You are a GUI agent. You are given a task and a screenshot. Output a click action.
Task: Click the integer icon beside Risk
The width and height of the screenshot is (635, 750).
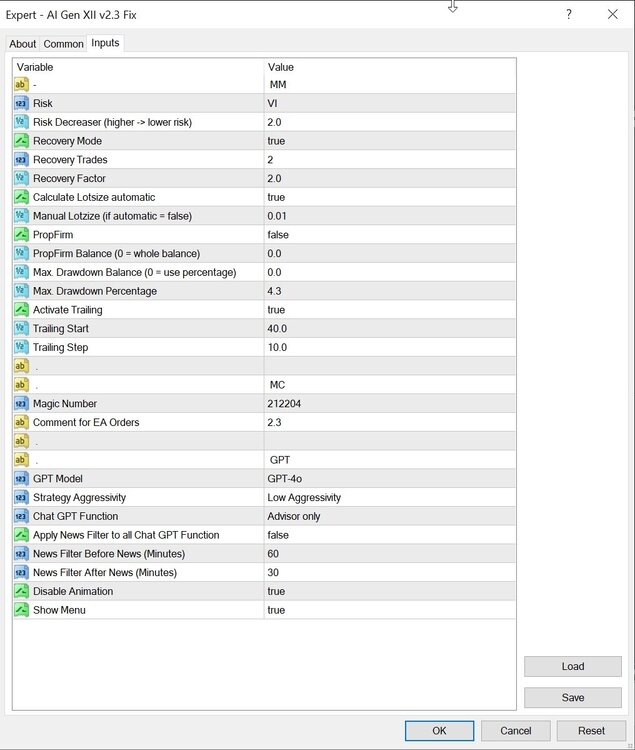21,103
